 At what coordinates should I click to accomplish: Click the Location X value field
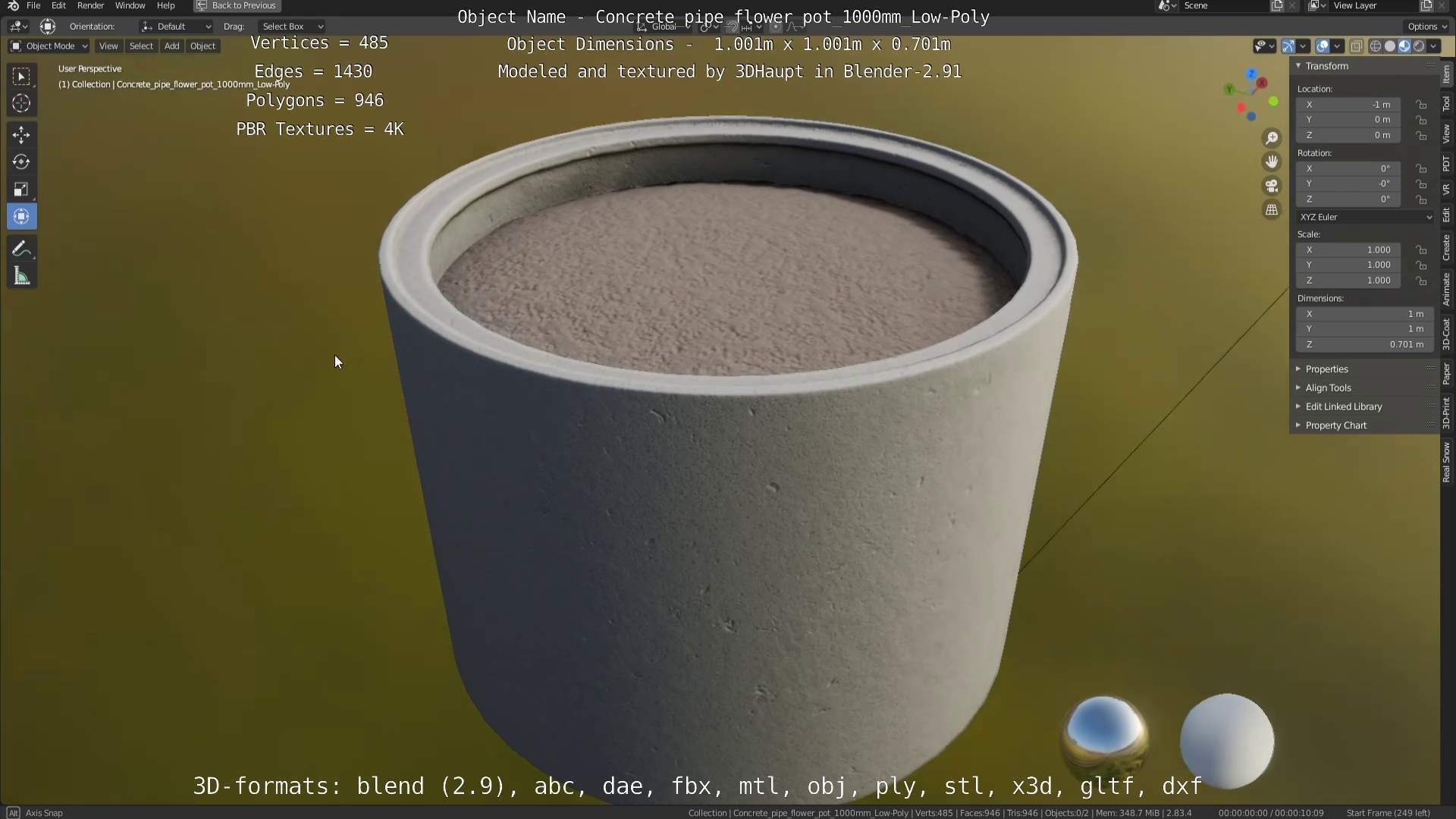click(x=1348, y=105)
